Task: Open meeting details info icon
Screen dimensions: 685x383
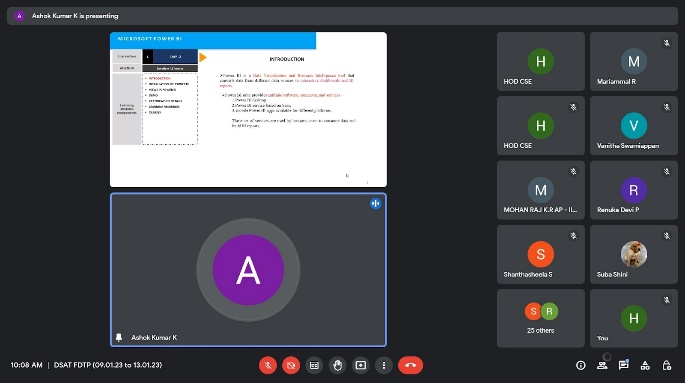Action: tap(581, 365)
